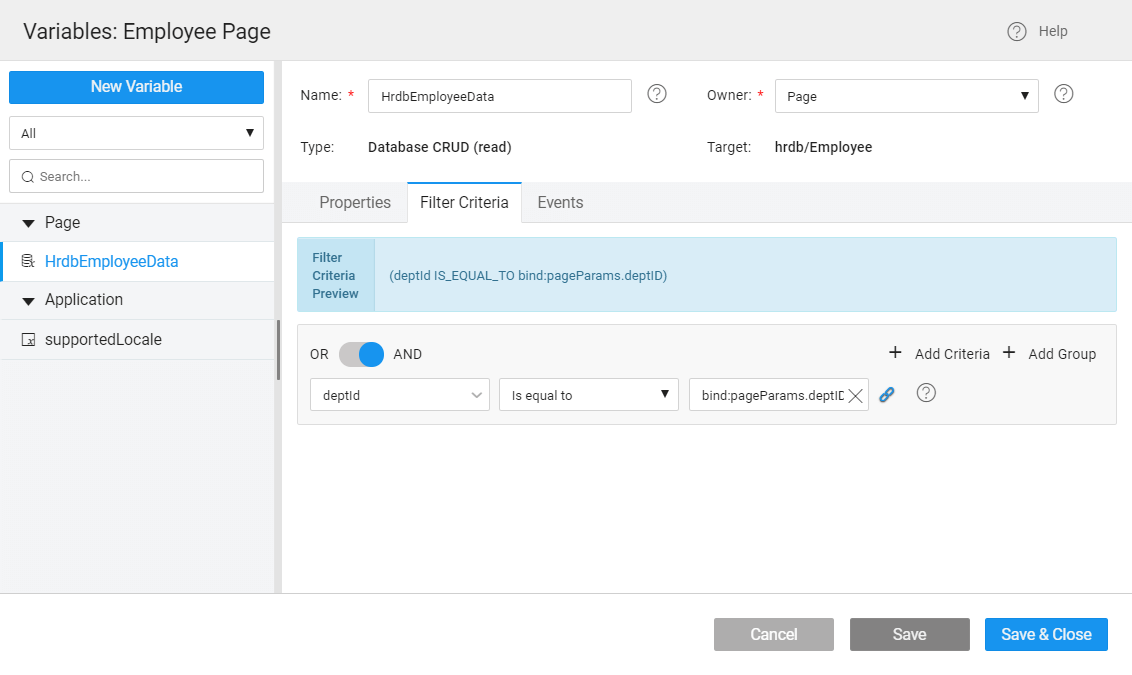Click the bind link icon for criteria value
This screenshot has width=1132, height=675.
[886, 395]
